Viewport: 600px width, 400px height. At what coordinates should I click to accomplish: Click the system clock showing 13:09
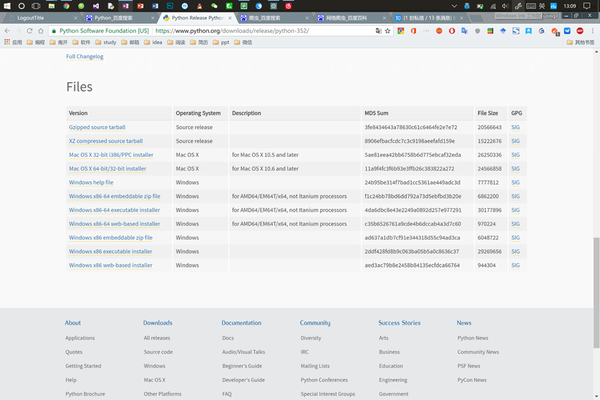point(570,6)
